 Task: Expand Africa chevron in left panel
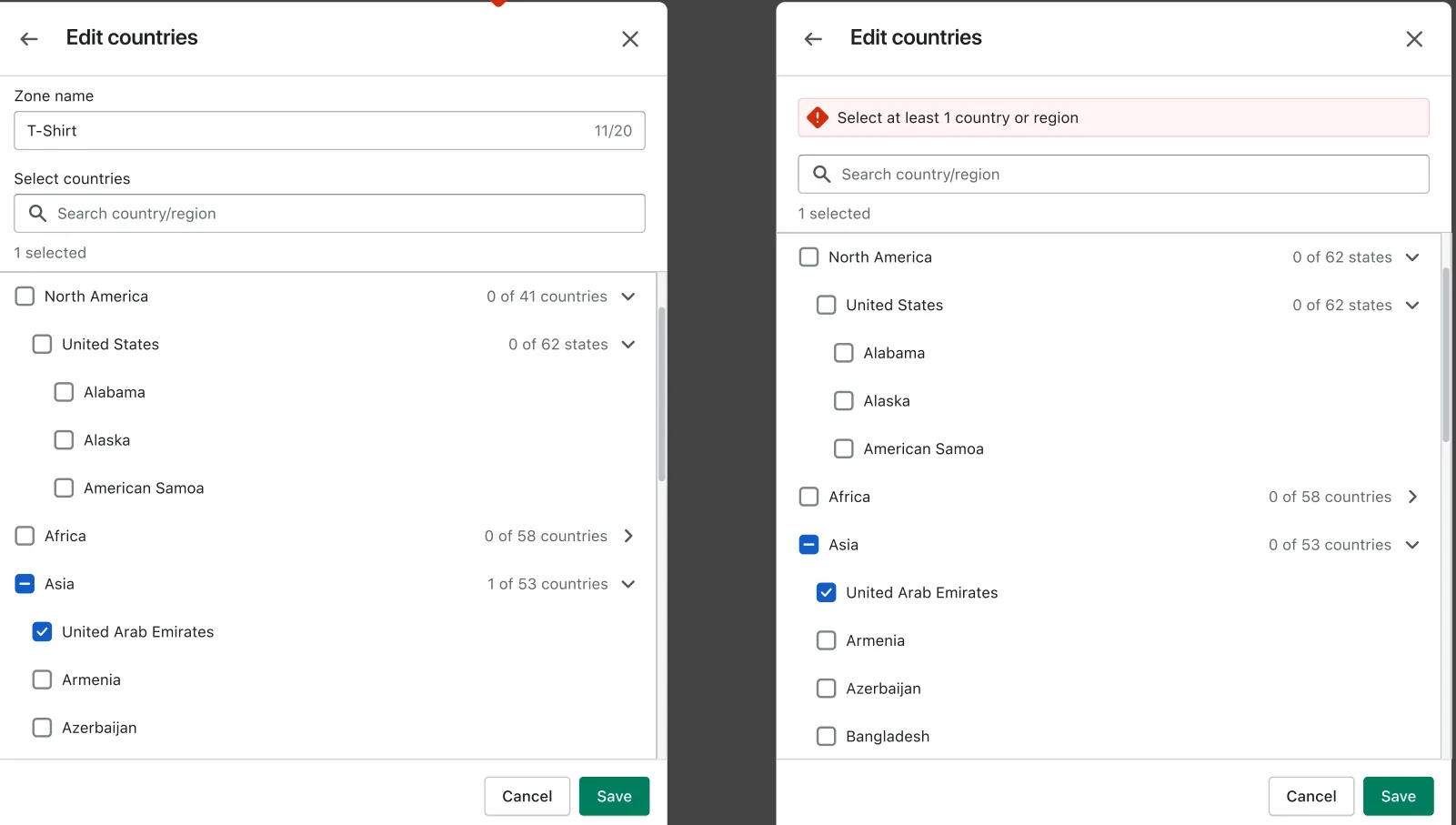click(x=628, y=536)
